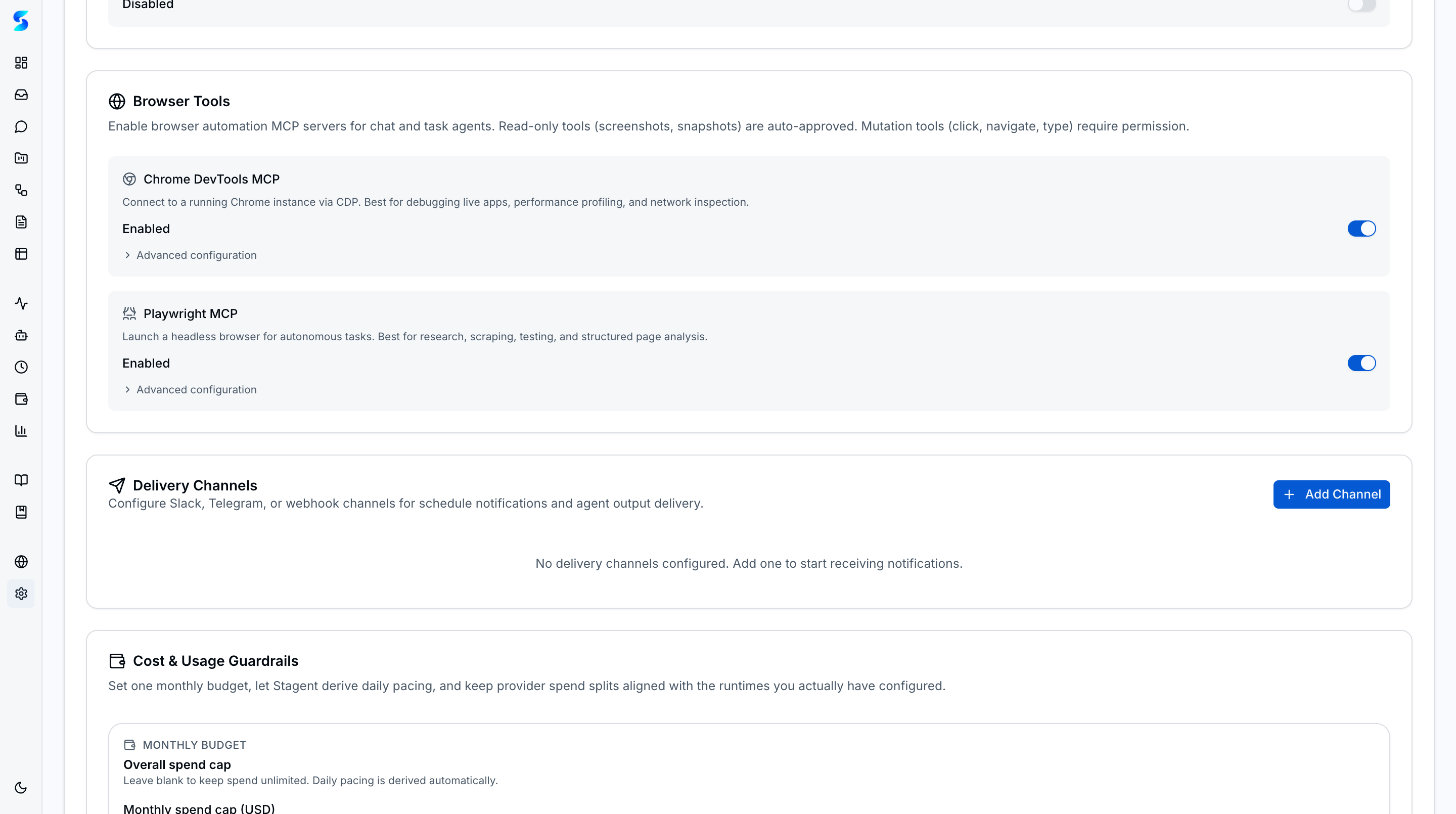Enable the Disabled toggle at the top
Screen dimensions: 1456x814
tap(1361, 6)
